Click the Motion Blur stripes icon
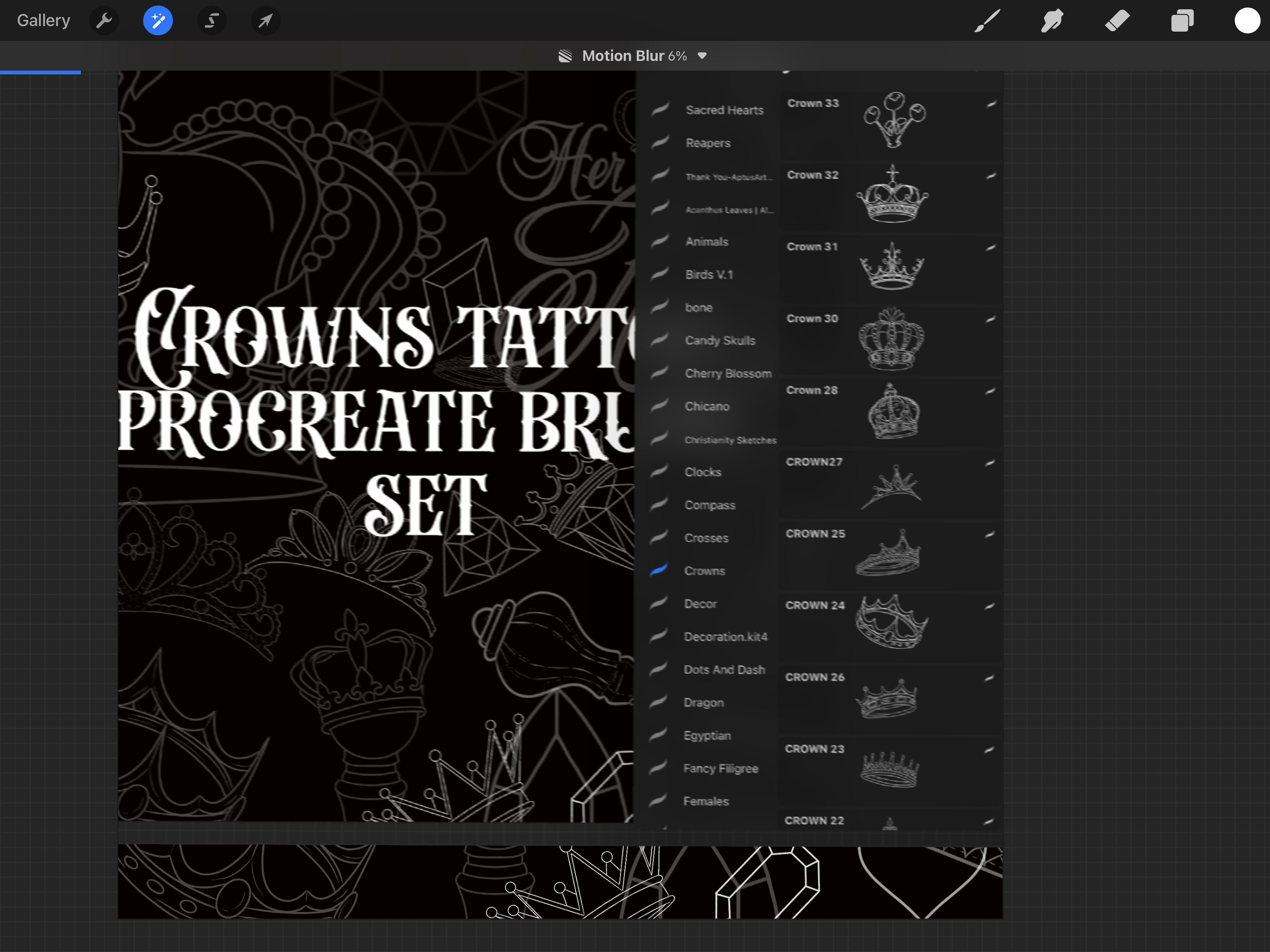 point(565,56)
